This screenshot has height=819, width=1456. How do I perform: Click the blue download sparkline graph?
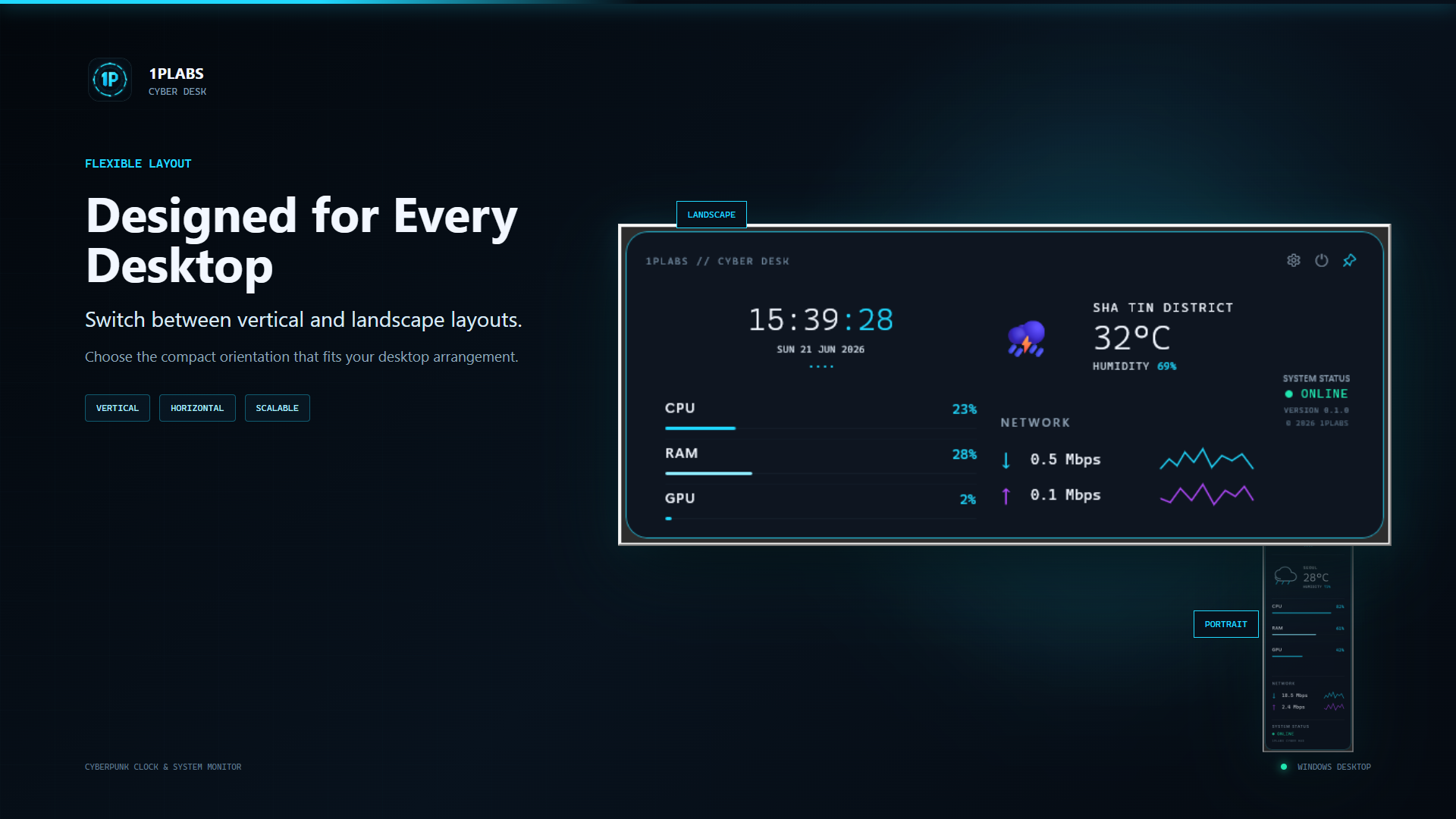click(1207, 459)
